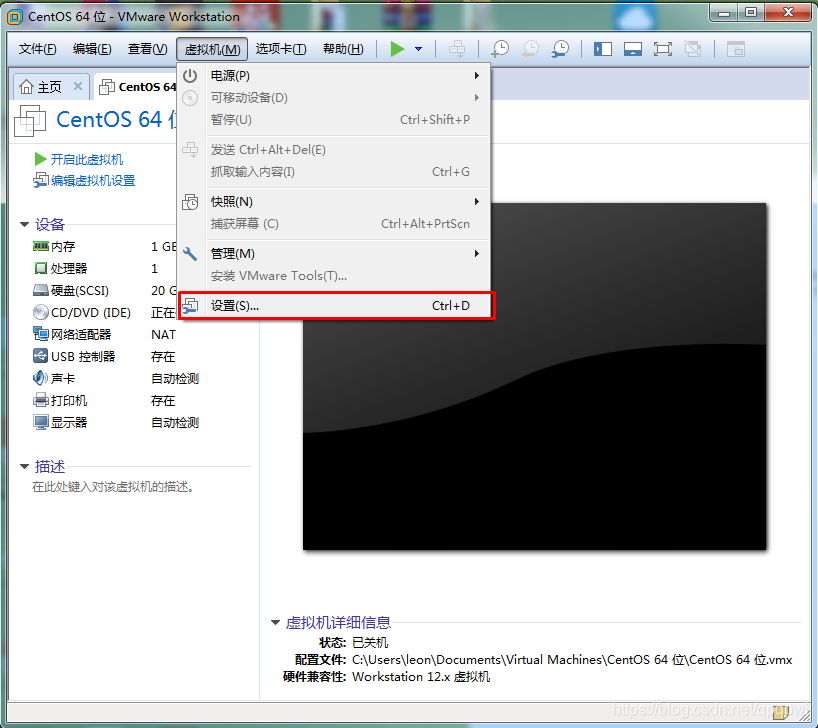
Task: Choose 设置(S)... from the menu
Action: pos(336,305)
